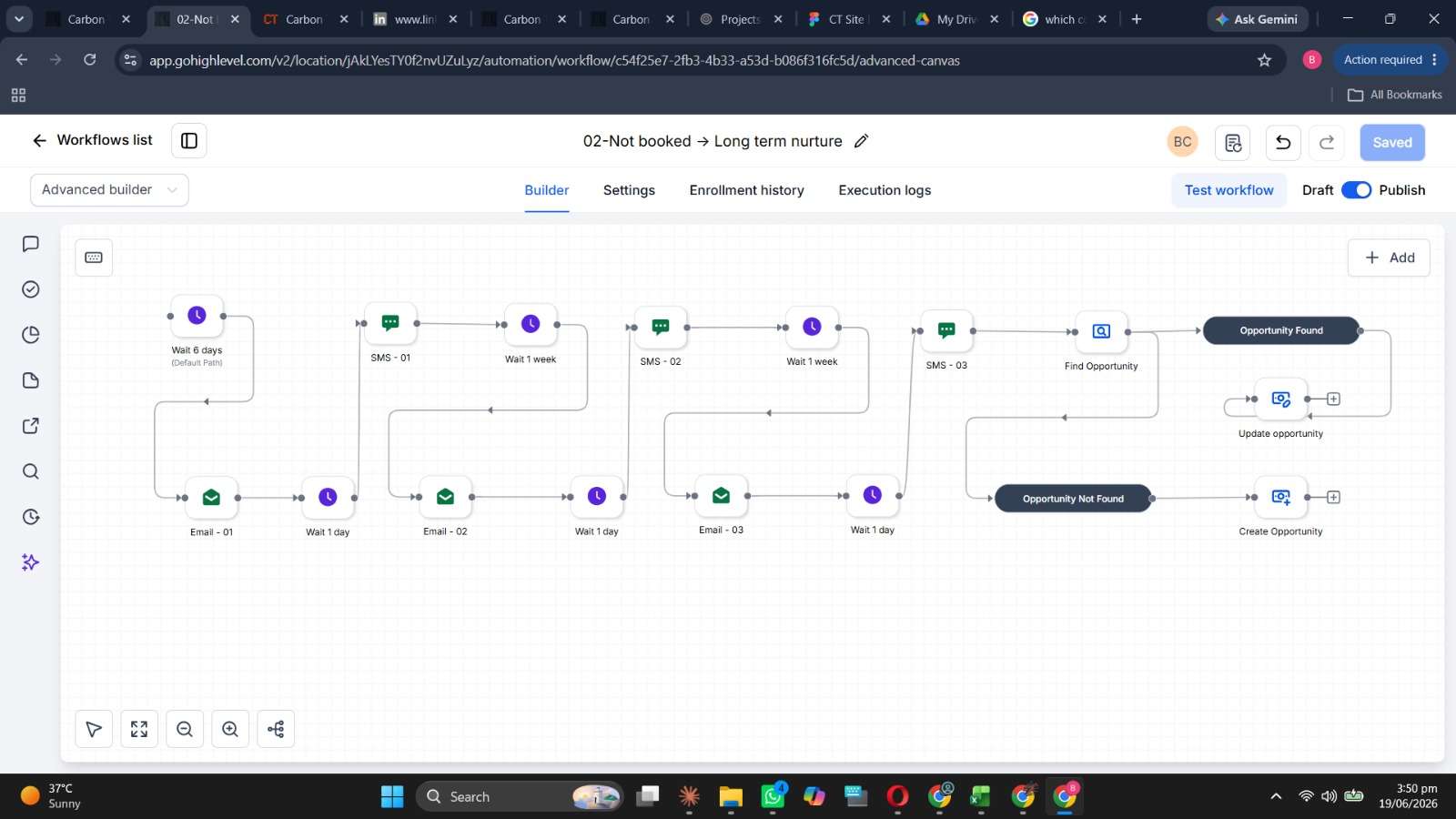Viewport: 1456px width, 819px height.
Task: Redo the workflow change
Action: 1327,142
